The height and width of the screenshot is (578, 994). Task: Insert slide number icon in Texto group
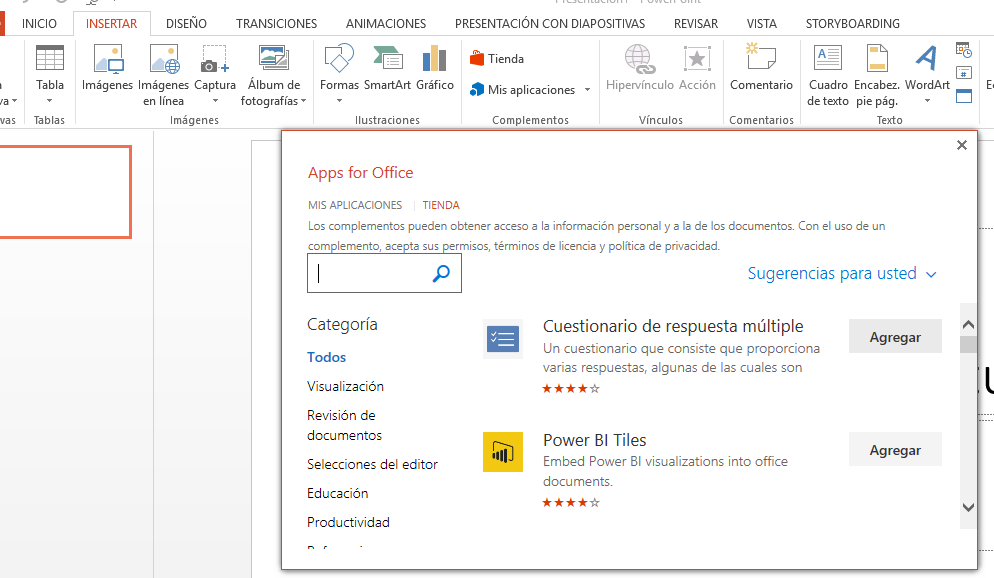[964, 73]
